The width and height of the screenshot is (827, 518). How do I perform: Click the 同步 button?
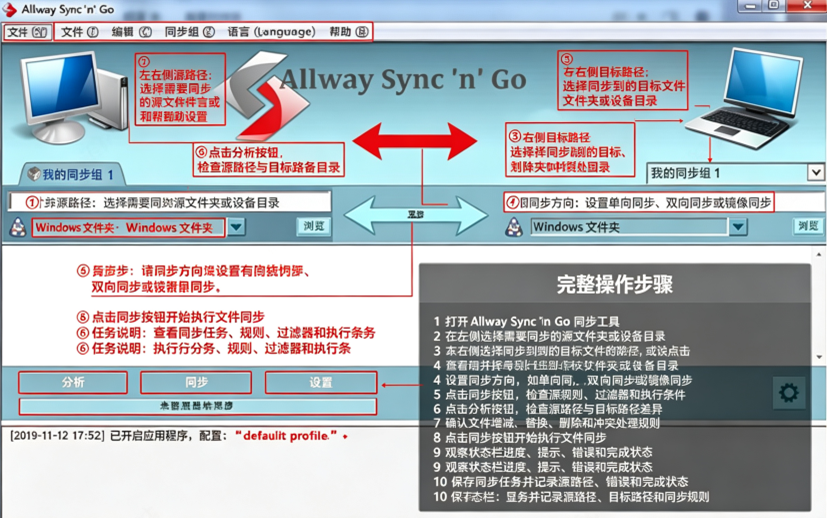click(196, 382)
